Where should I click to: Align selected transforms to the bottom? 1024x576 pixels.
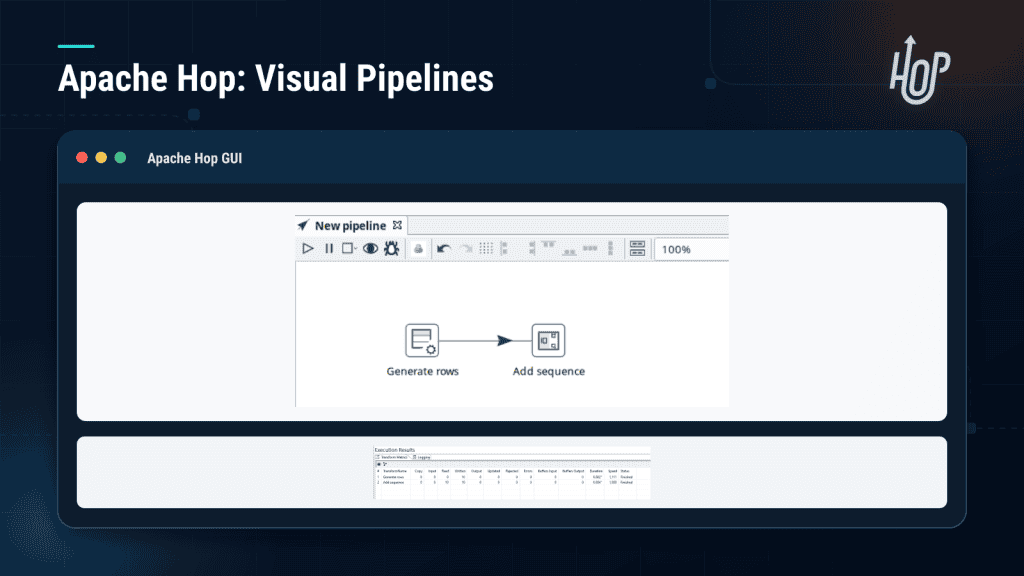pyautogui.click(x=569, y=251)
